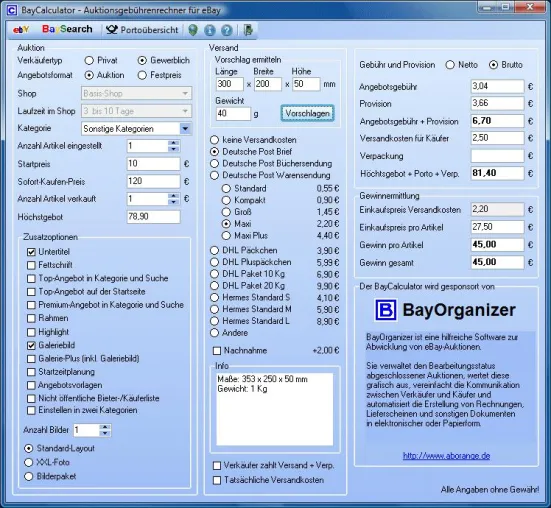551x508 pixels.
Task: Increase Anzahl Artikel eingestellt with up arrow
Action: click(174, 143)
